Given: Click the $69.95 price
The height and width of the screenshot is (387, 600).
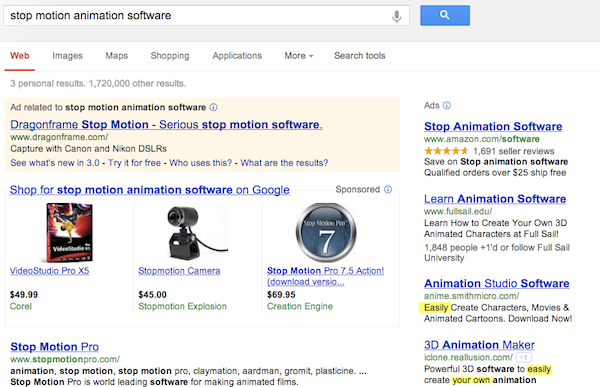Looking at the screenshot, I should (281, 295).
